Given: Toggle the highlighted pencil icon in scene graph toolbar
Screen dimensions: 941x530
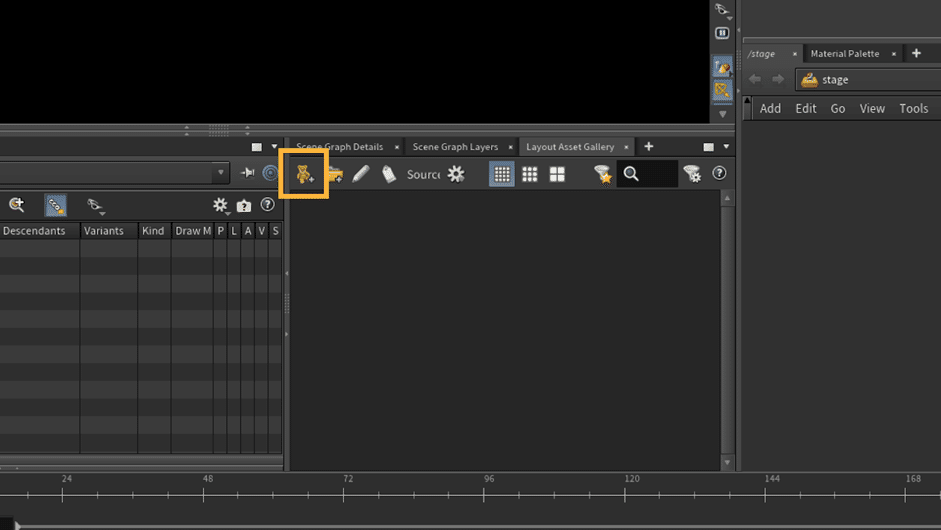Looking at the screenshot, I should pyautogui.click(x=56, y=205).
